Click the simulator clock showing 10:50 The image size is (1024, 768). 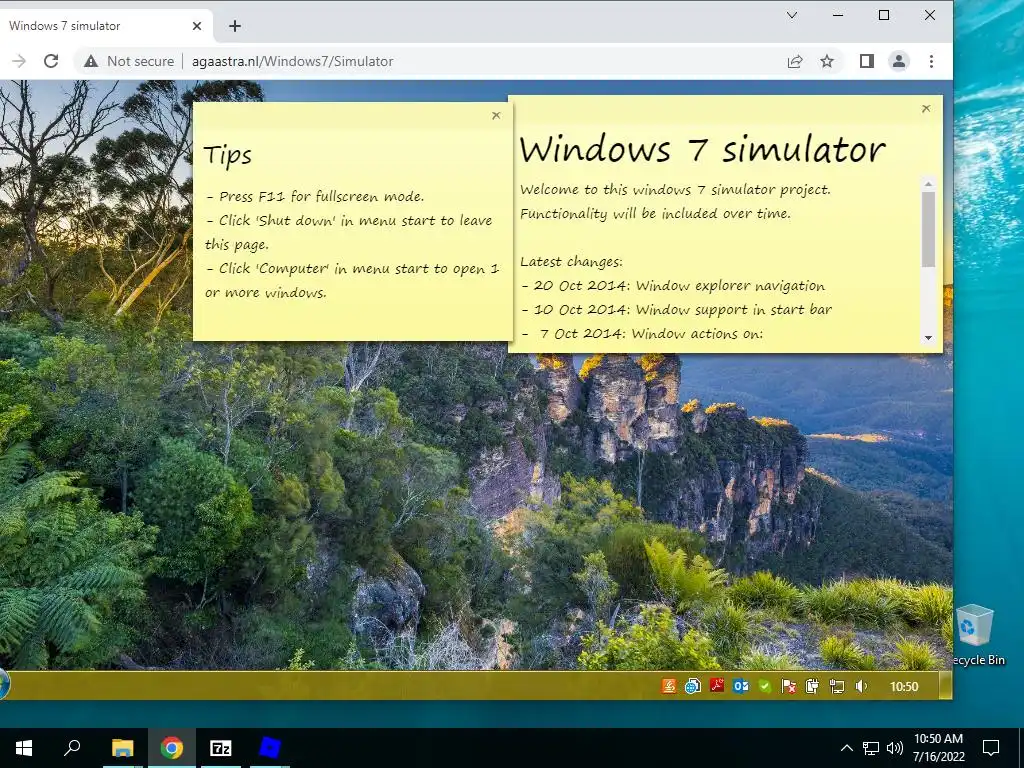(x=904, y=686)
